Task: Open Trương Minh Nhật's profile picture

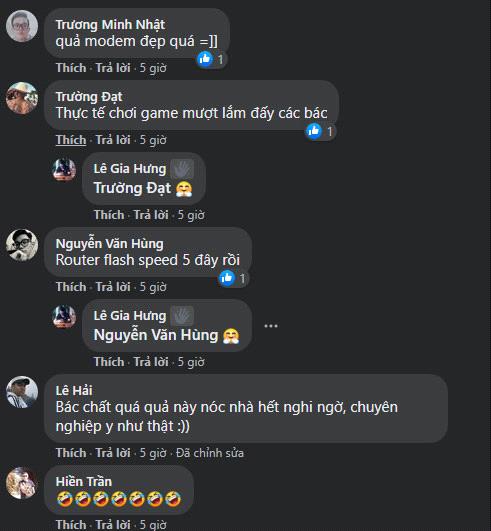Action: (x=22, y=26)
